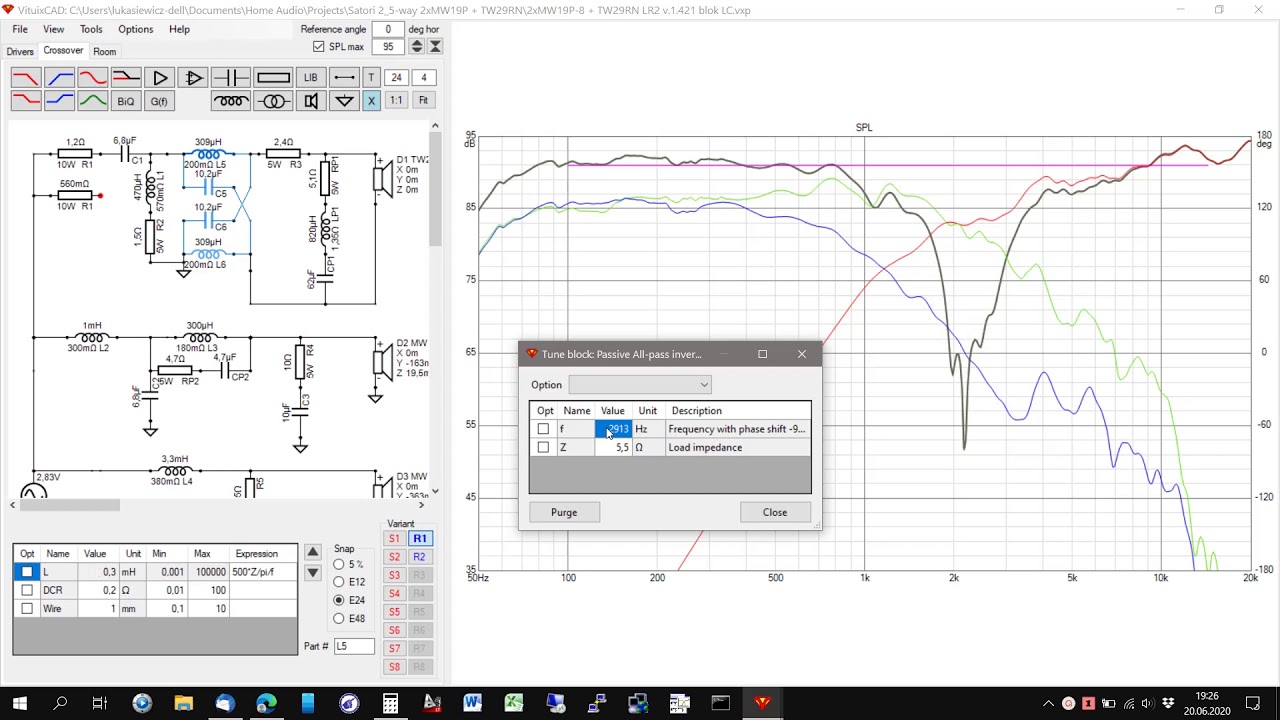Viewport: 1280px width, 720px height.
Task: Select variant S8
Action: [x=394, y=667]
